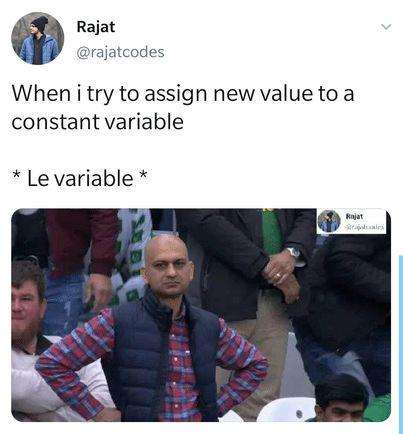
Task: Select the "When i try to assign" line
Action: [183, 95]
